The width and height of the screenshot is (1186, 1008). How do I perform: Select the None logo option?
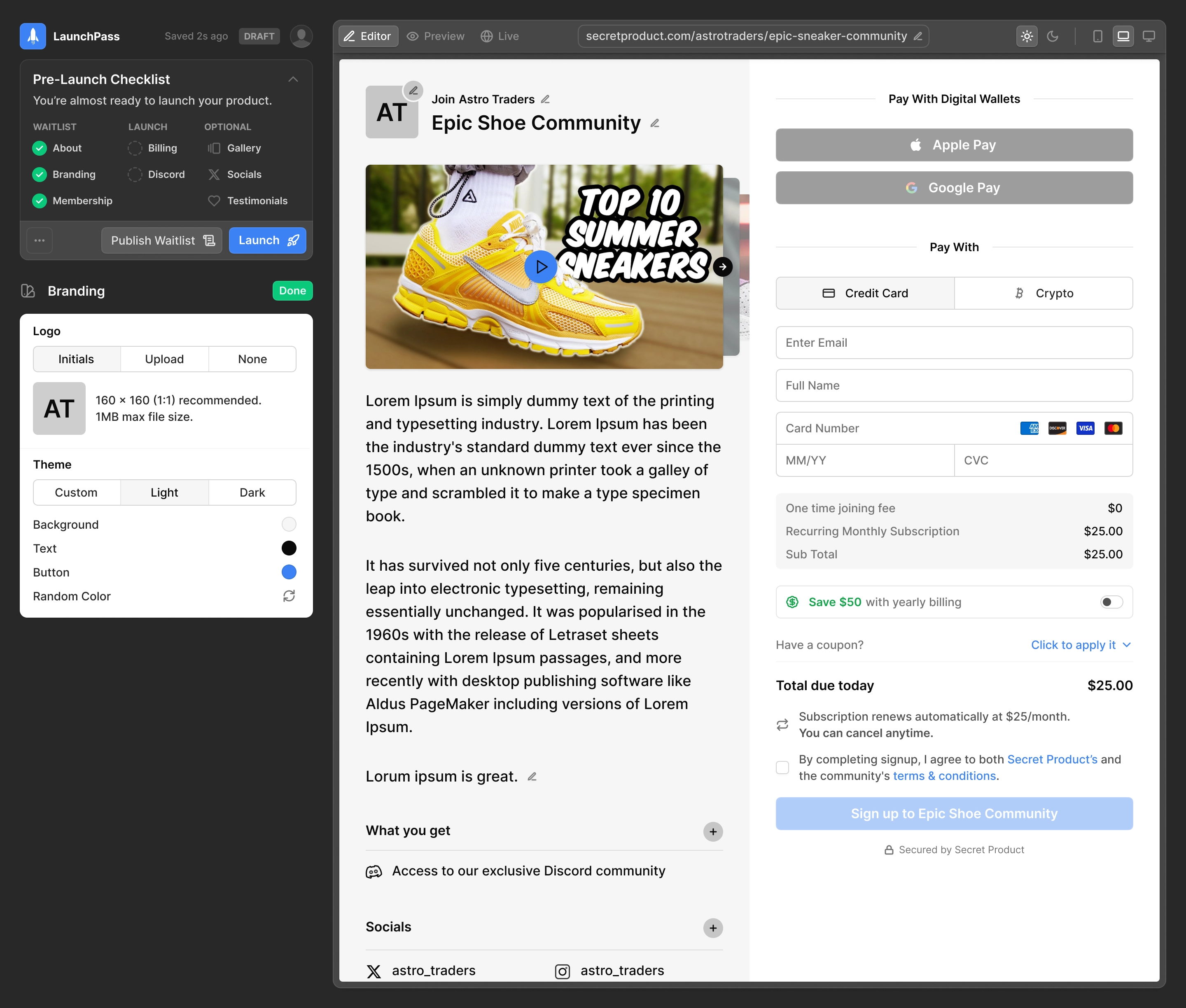[252, 359]
